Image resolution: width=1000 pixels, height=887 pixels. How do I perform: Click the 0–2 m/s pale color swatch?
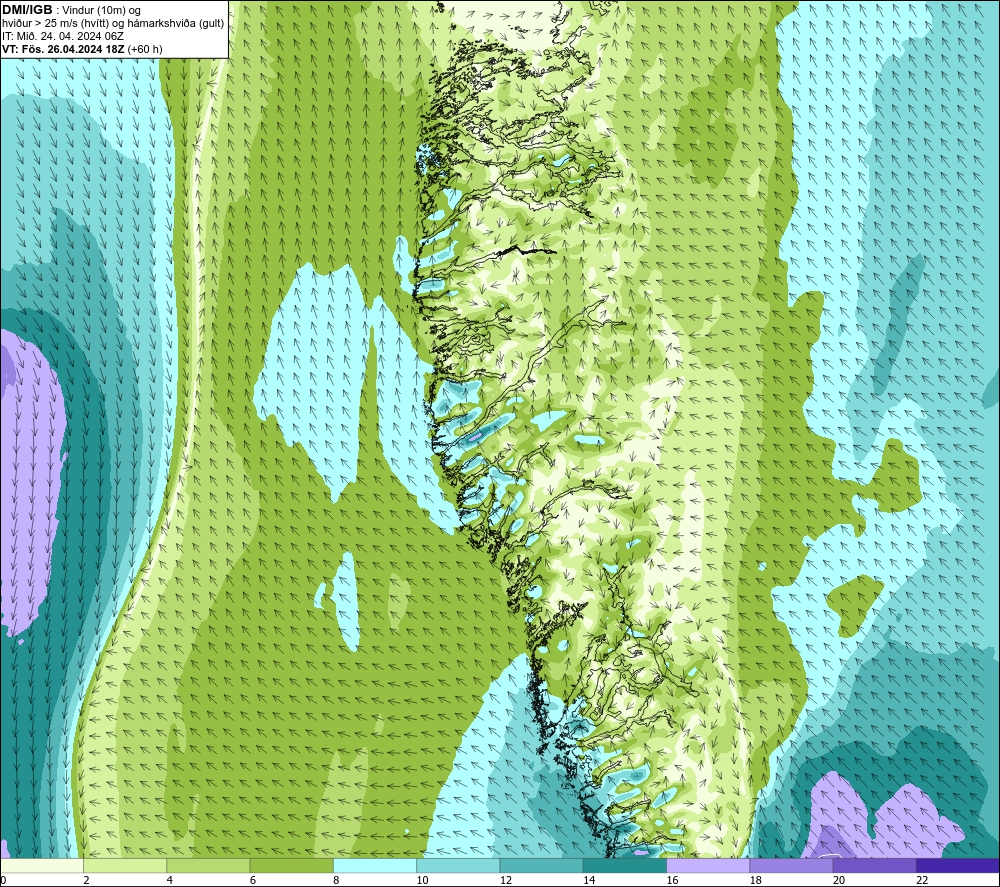point(41,866)
